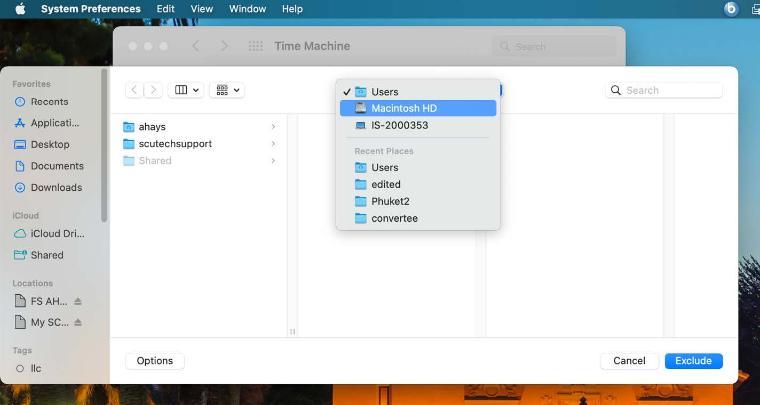Expand ahays folder chevron

(x=273, y=127)
